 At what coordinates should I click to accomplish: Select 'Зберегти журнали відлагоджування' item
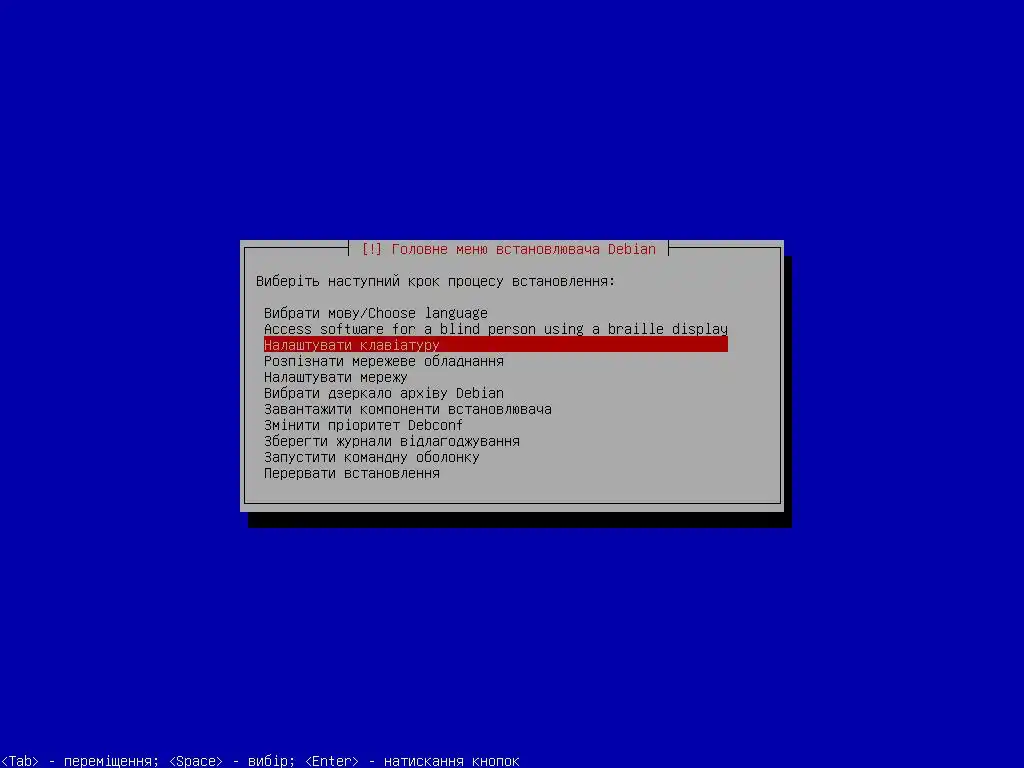click(496, 441)
